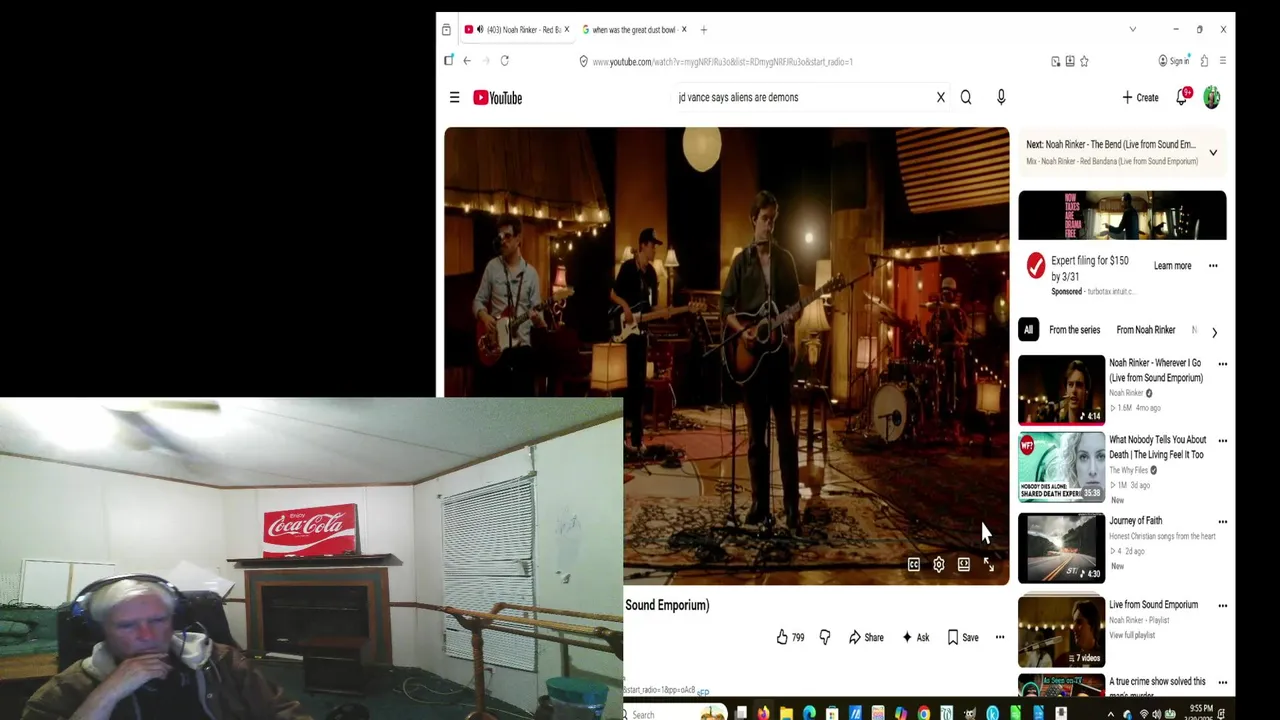Open the account avatar menu

(1212, 97)
